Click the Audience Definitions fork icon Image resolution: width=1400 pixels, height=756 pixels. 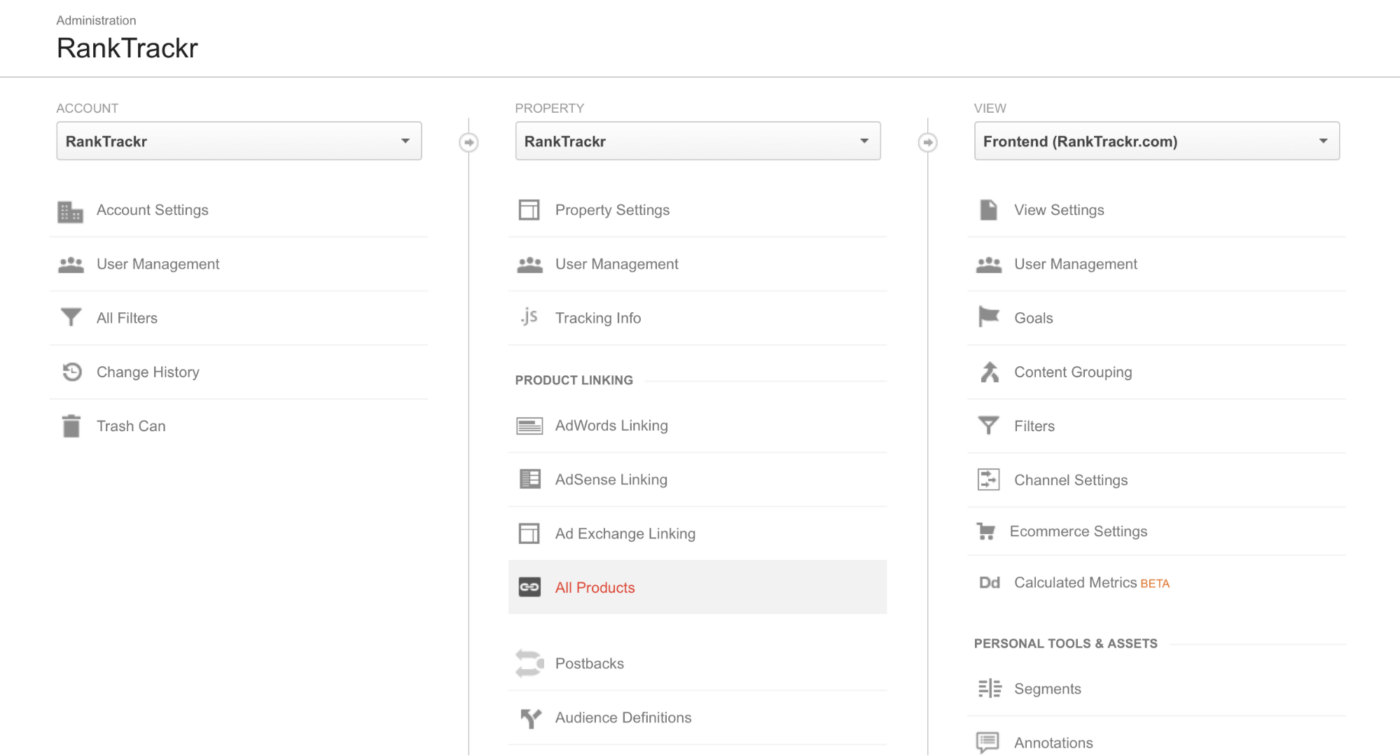tap(530, 717)
